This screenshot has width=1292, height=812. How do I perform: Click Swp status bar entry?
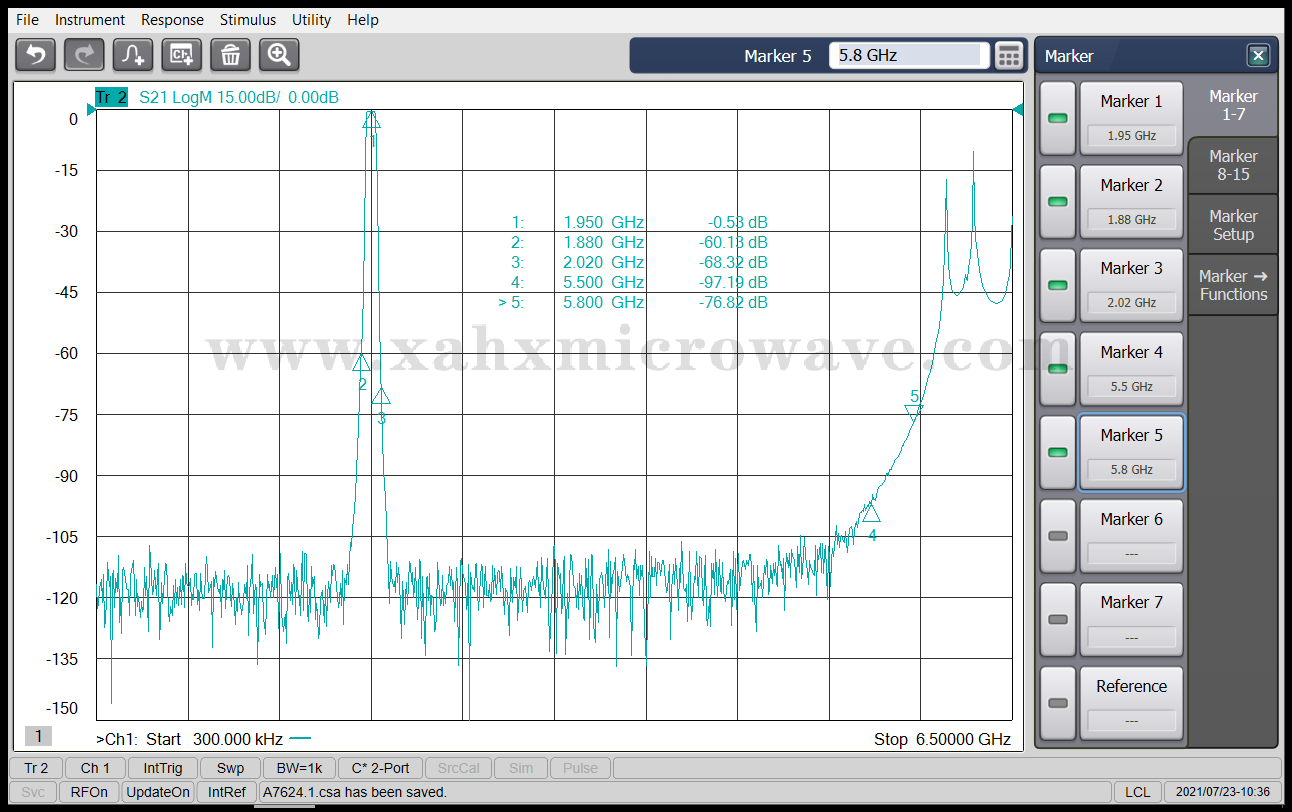(x=230, y=768)
